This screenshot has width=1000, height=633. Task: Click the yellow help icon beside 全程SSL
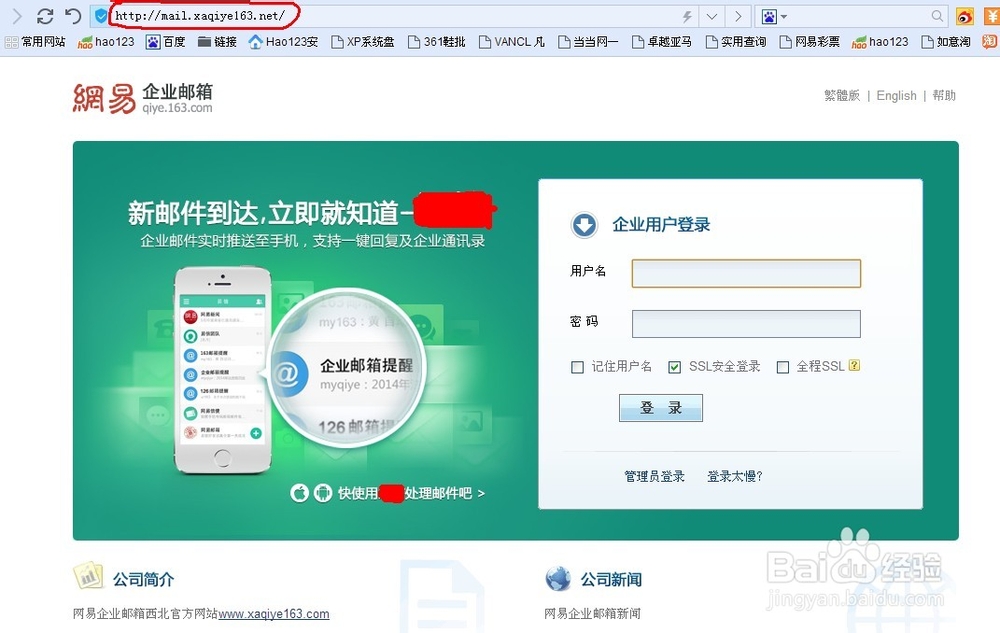pos(852,367)
